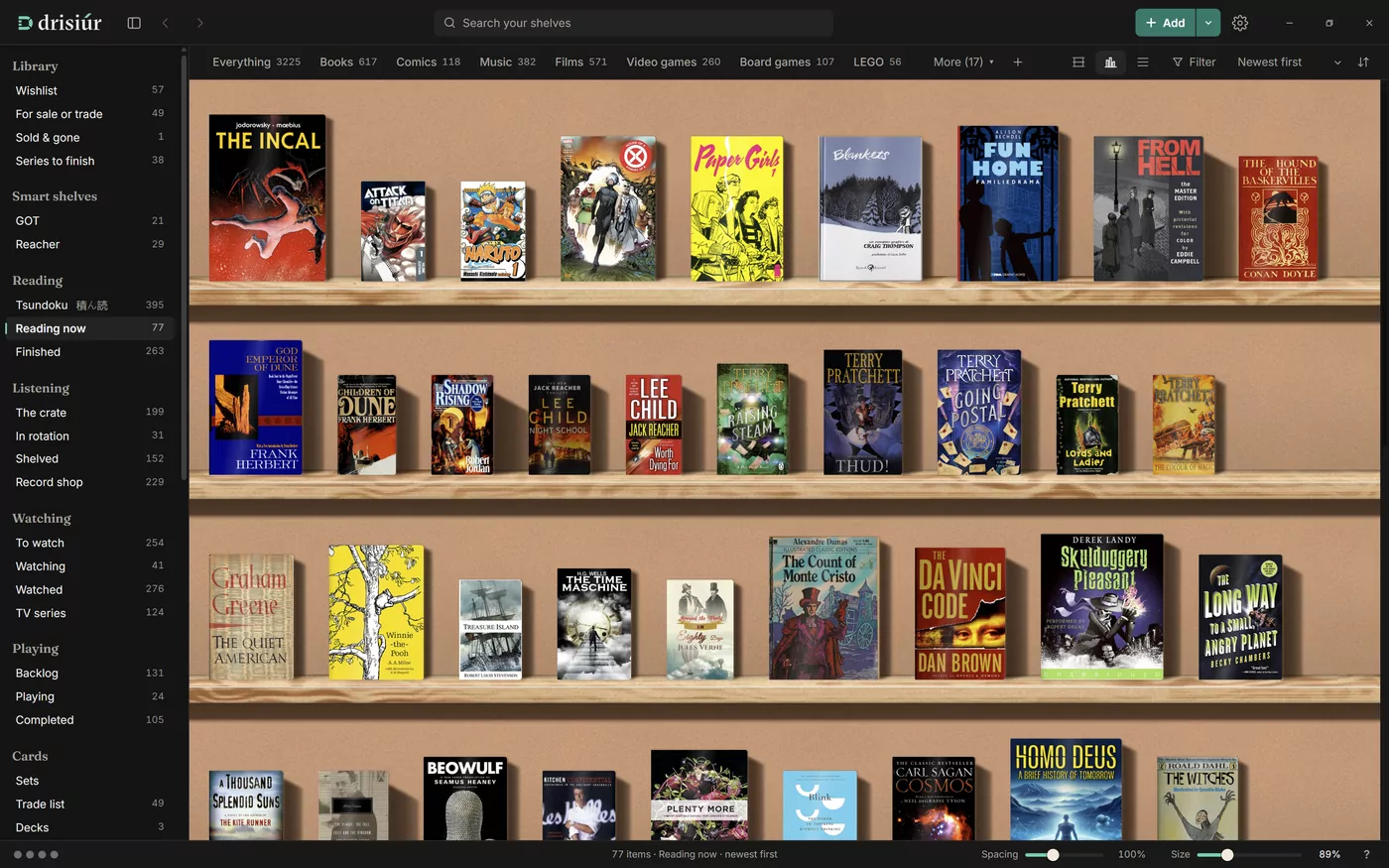Expand the More (17) tabs menu
This screenshot has height=868, width=1389.
coord(963,62)
